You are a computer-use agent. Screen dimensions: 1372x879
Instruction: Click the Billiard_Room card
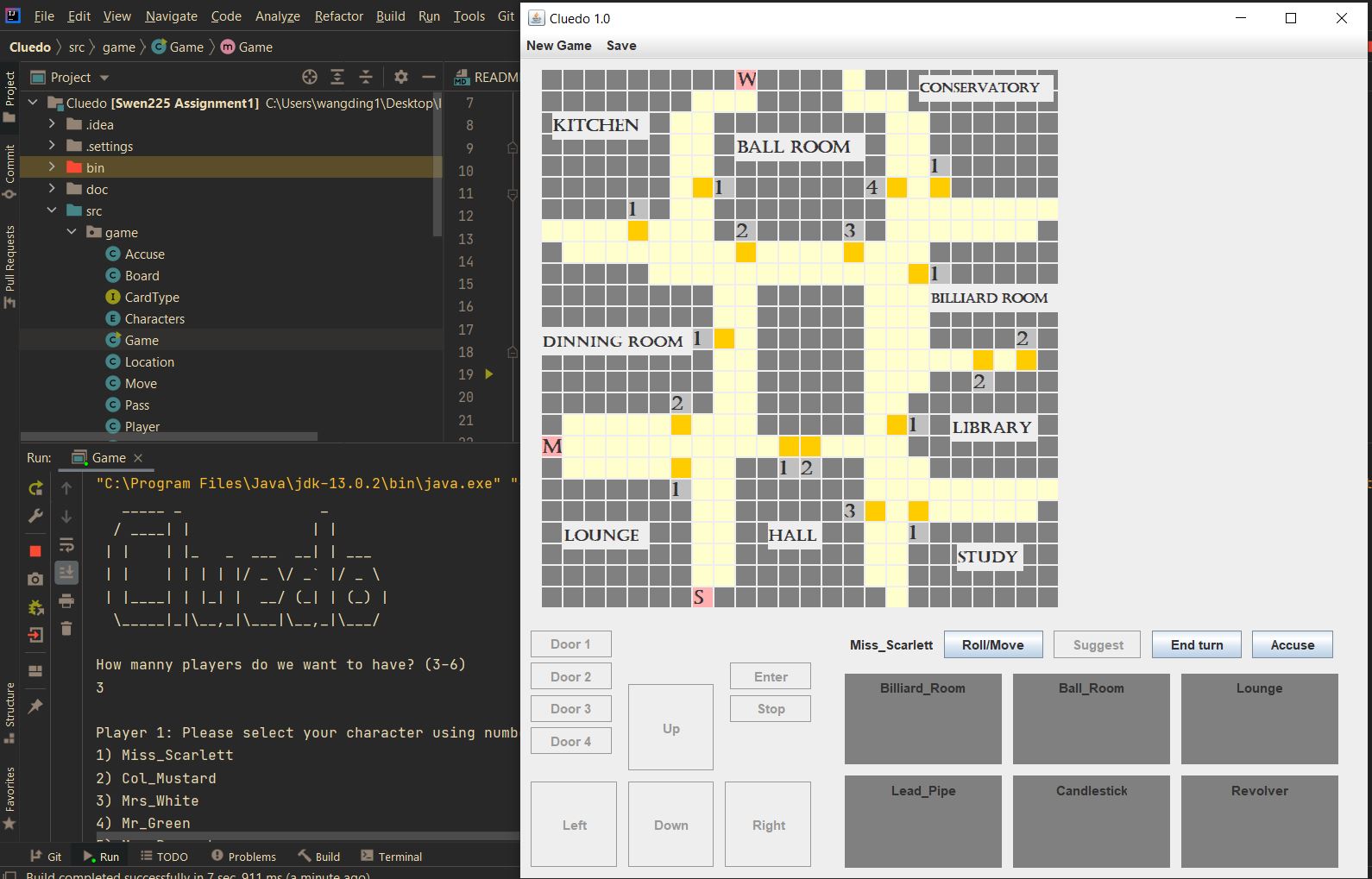coord(922,719)
